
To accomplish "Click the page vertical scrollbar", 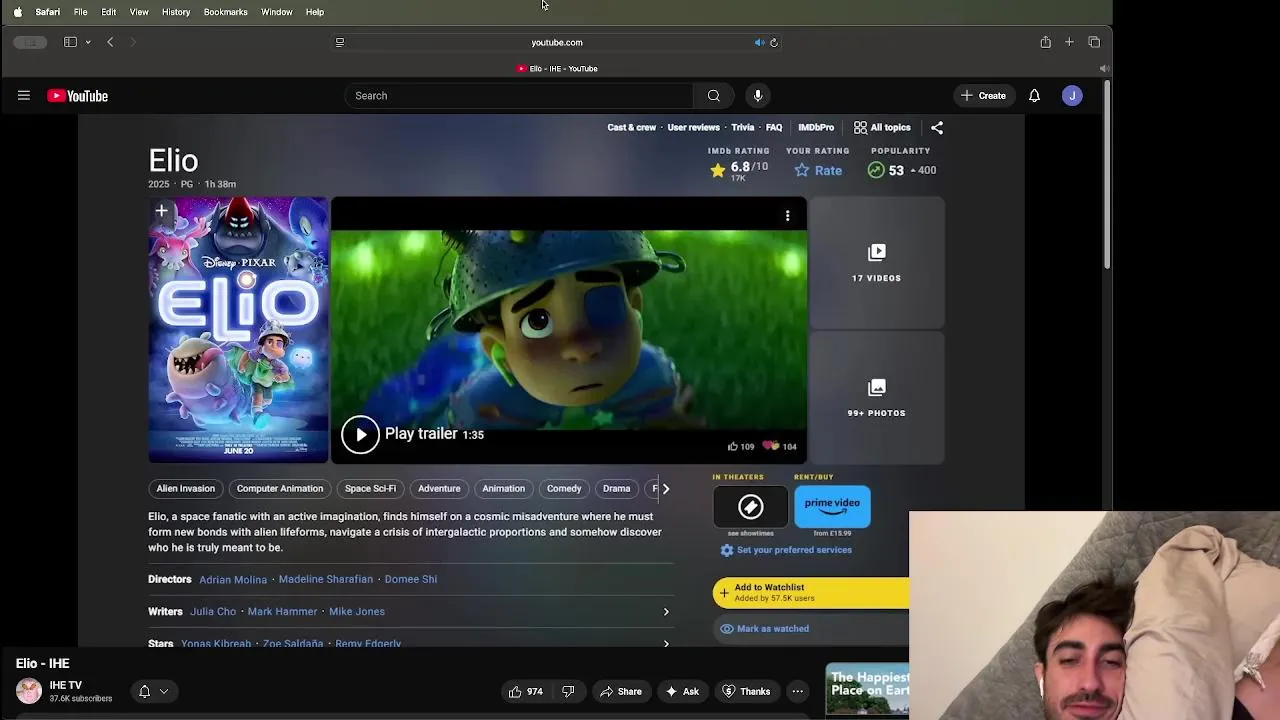I will [1107, 175].
